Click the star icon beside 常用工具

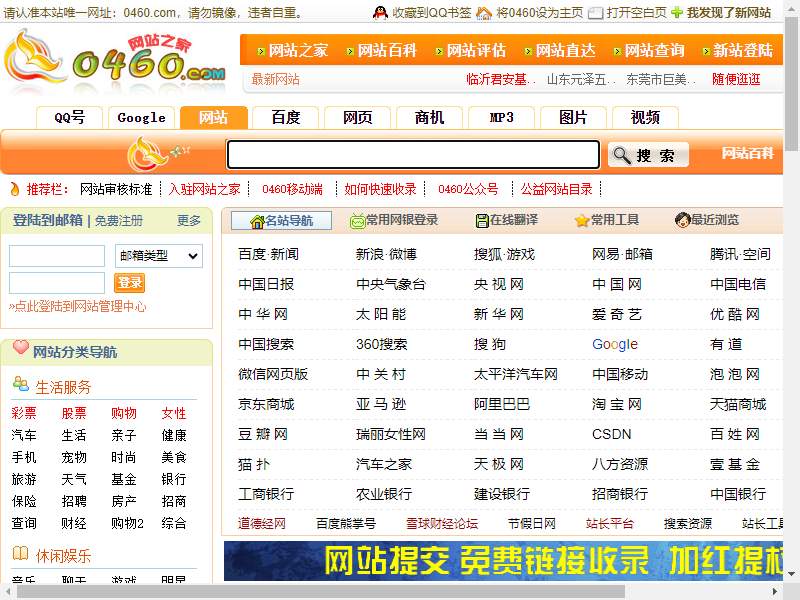click(x=582, y=221)
